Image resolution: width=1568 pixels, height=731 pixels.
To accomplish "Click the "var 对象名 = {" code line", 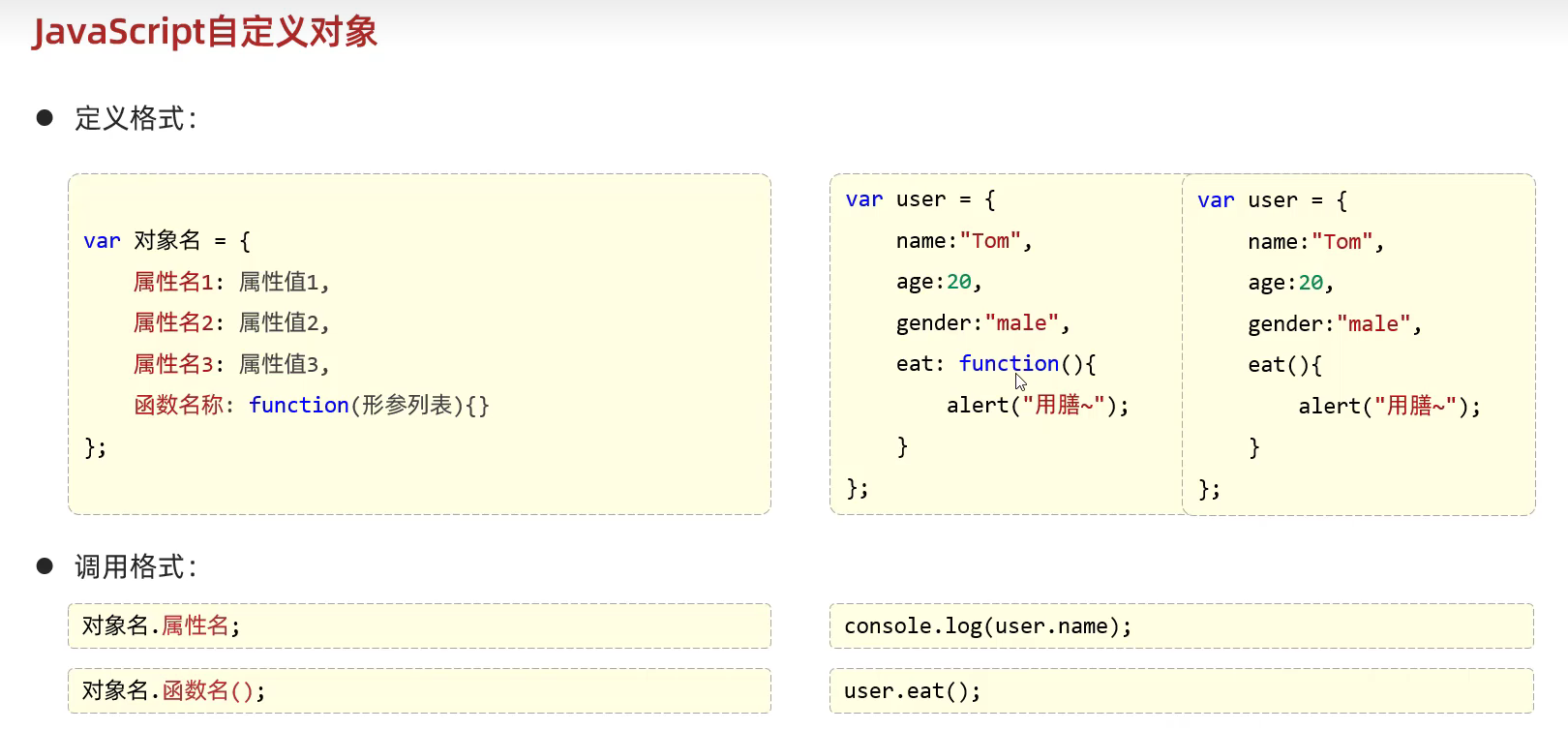I will click(166, 240).
